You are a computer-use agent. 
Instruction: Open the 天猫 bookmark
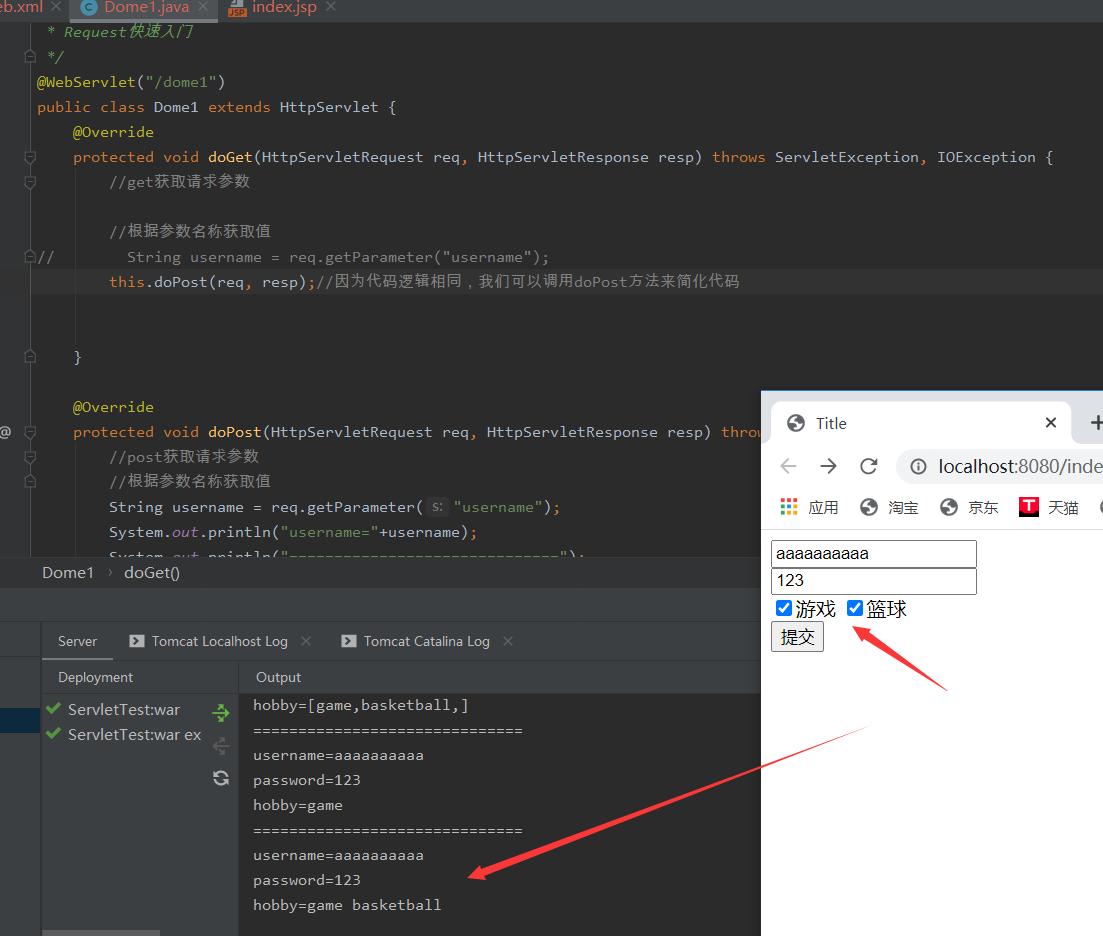pyautogui.click(x=1049, y=507)
